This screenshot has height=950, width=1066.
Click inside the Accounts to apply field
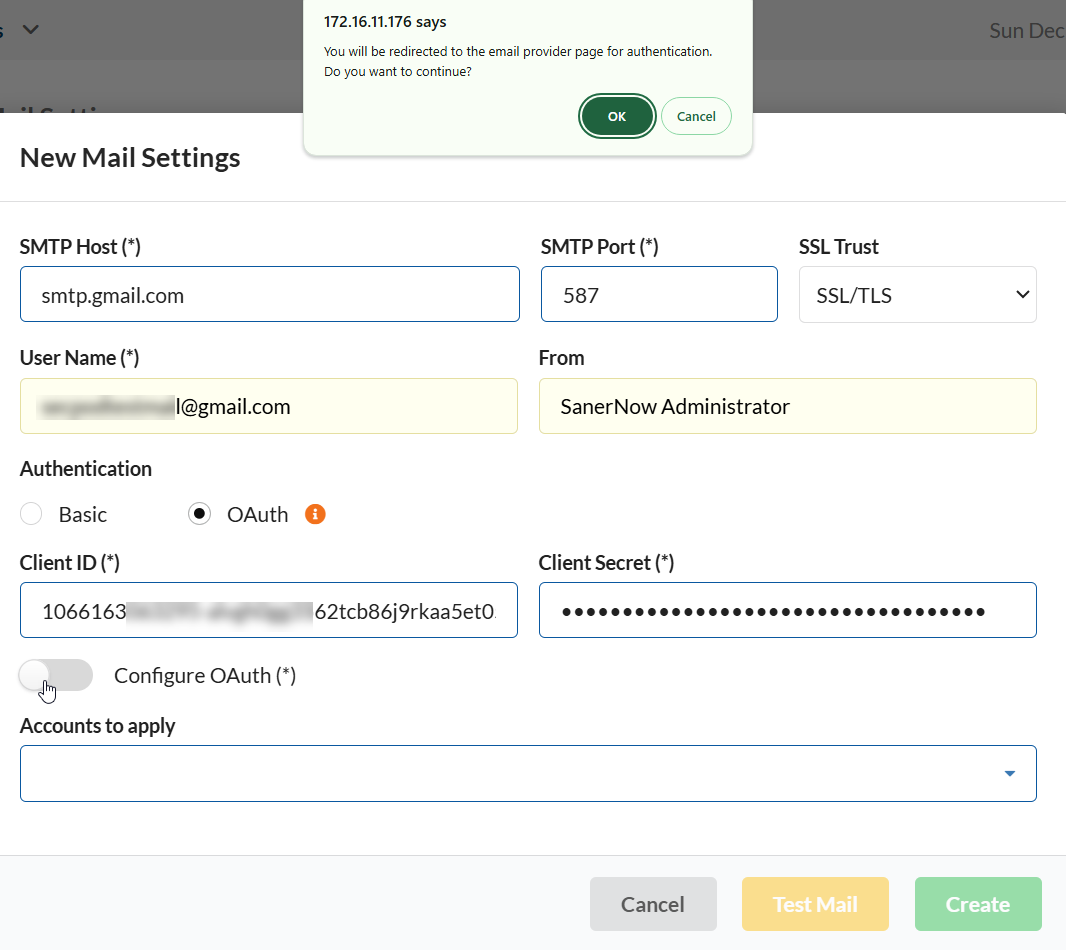[500, 773]
